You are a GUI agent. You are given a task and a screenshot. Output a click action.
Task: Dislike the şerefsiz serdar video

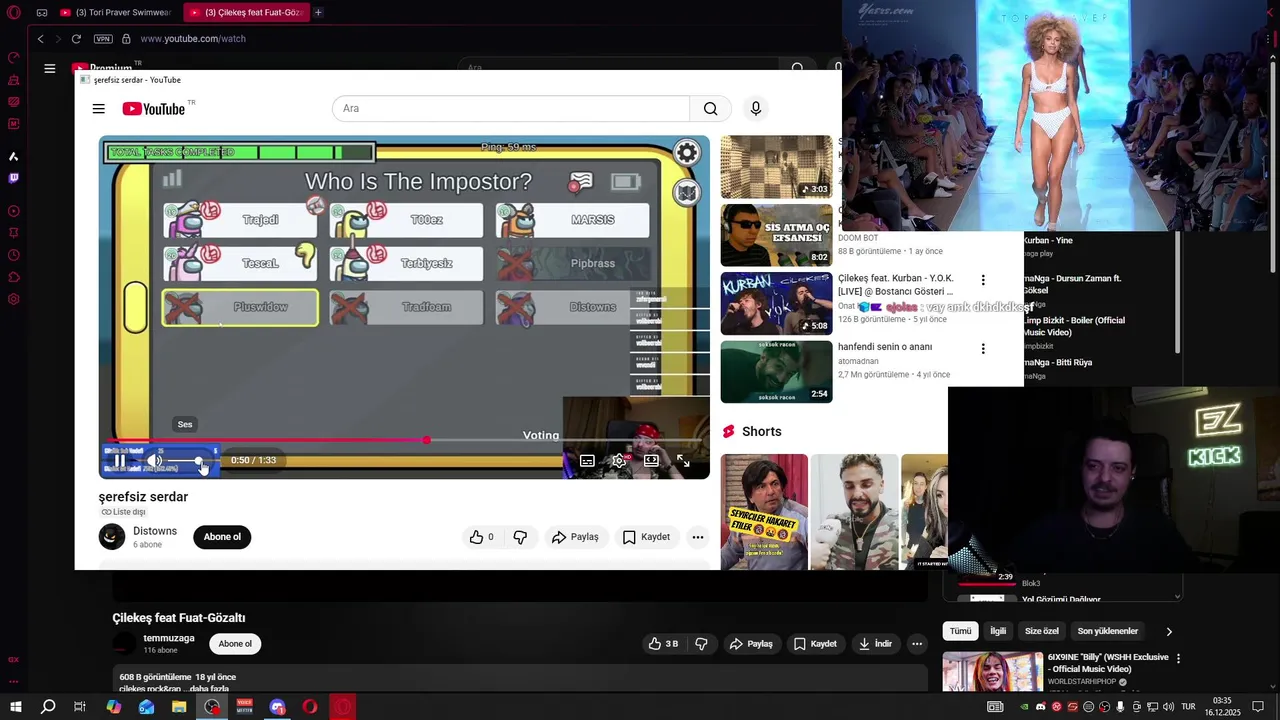click(x=520, y=537)
